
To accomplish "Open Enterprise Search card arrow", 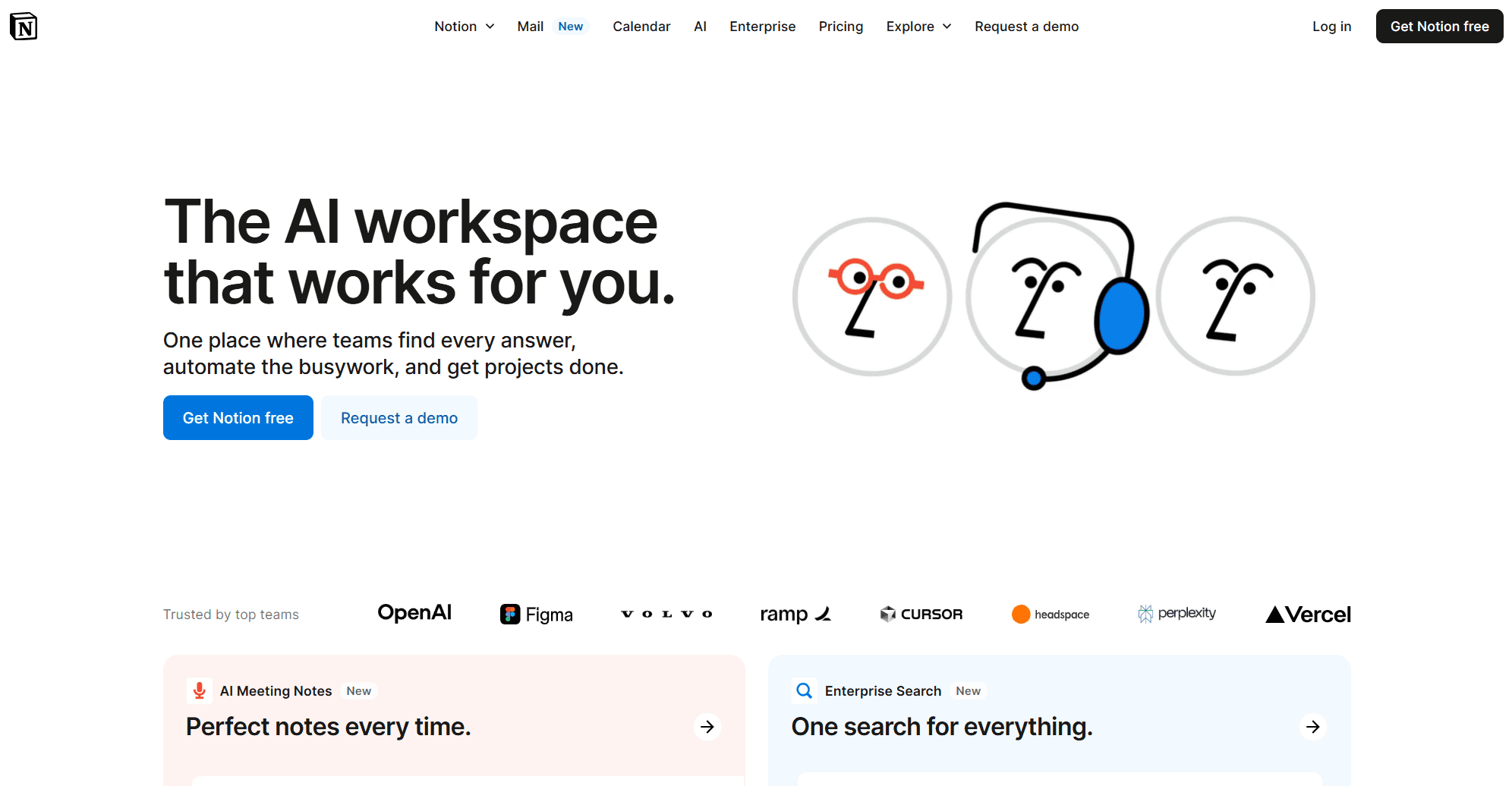I will tap(1313, 727).
